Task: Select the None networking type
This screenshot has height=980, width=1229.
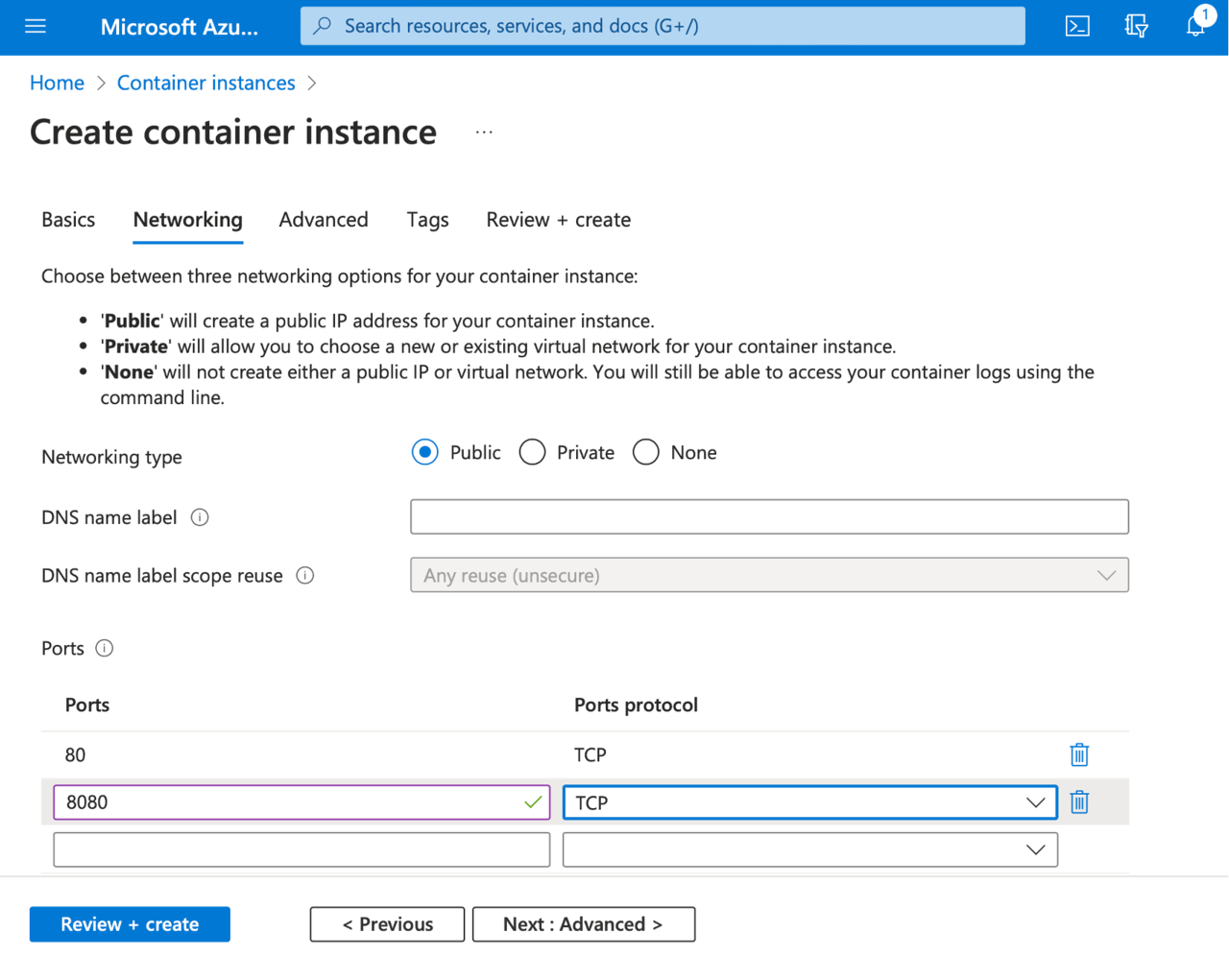Action: [645, 451]
